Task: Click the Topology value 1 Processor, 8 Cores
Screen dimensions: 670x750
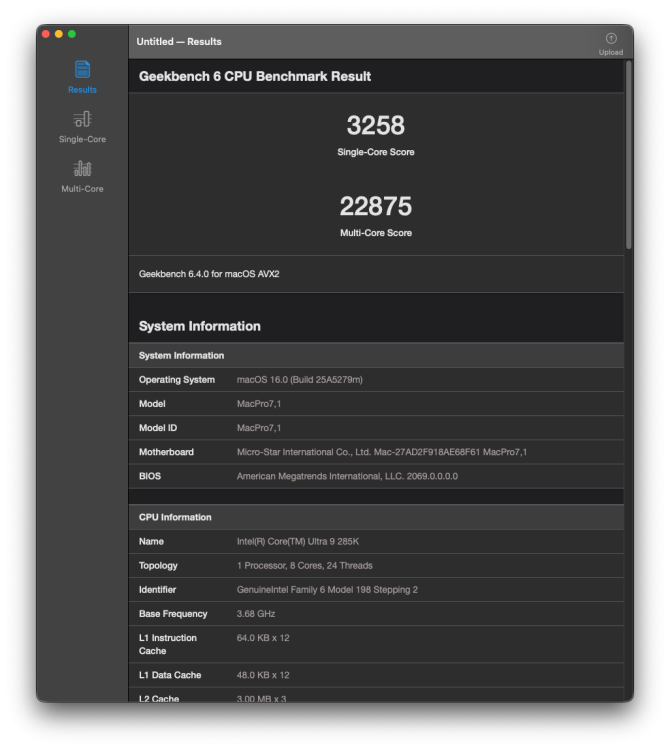Action: pos(304,565)
